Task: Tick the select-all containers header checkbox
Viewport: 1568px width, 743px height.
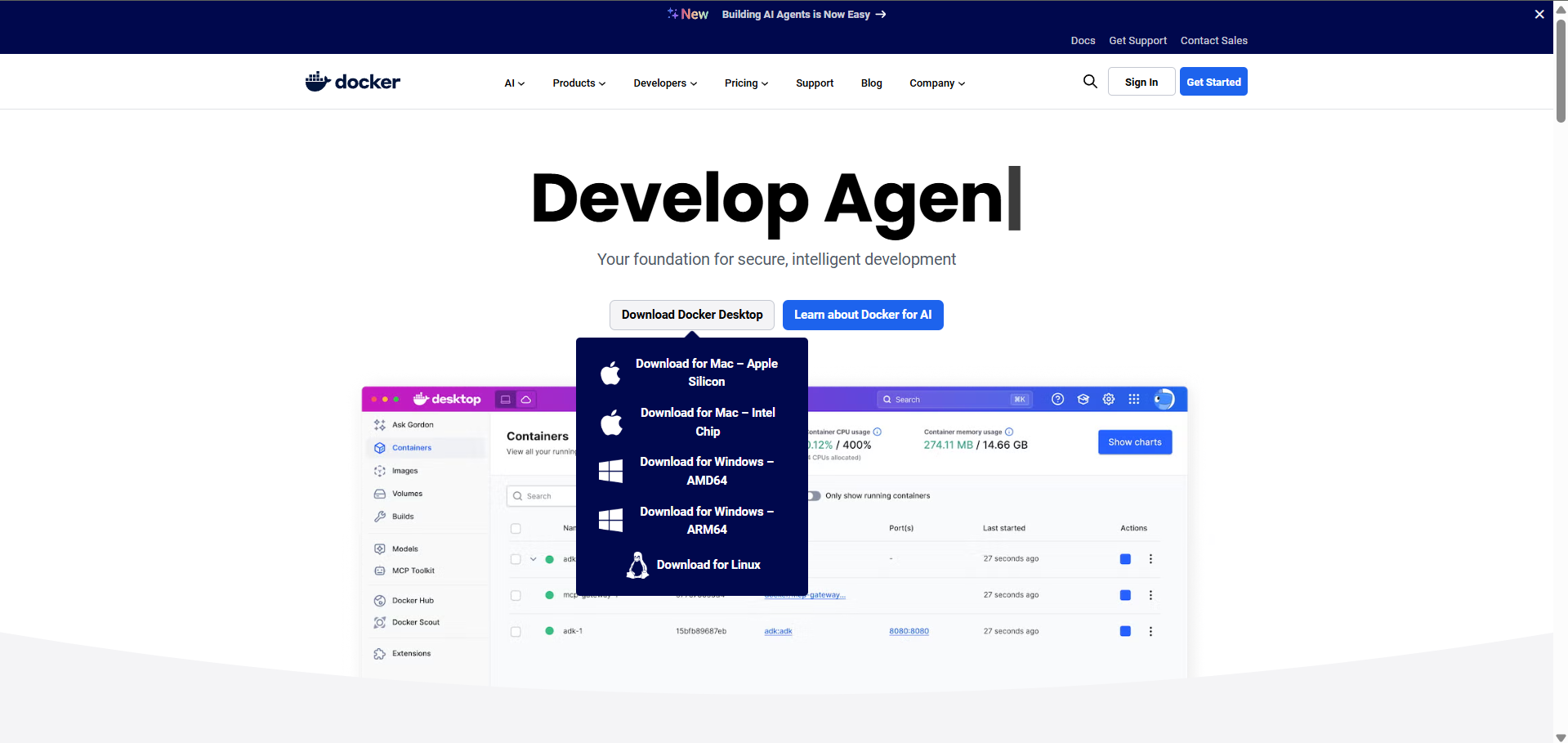Action: (516, 529)
